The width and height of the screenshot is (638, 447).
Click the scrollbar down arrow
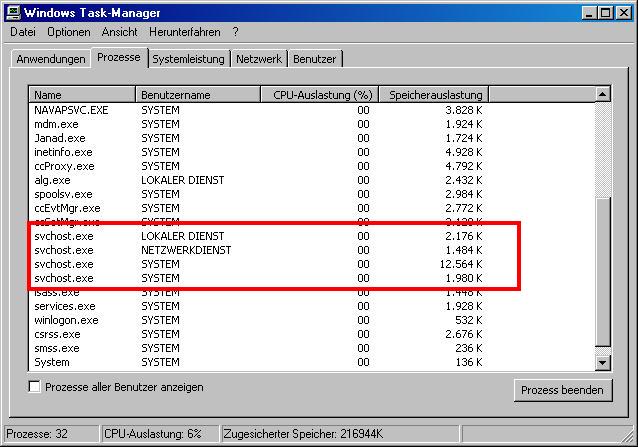[603, 362]
